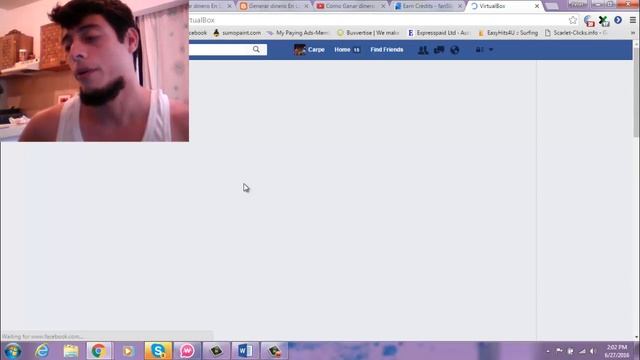This screenshot has height=360, width=640.
Task: Open File Explorer from the taskbar
Action: pos(71,351)
